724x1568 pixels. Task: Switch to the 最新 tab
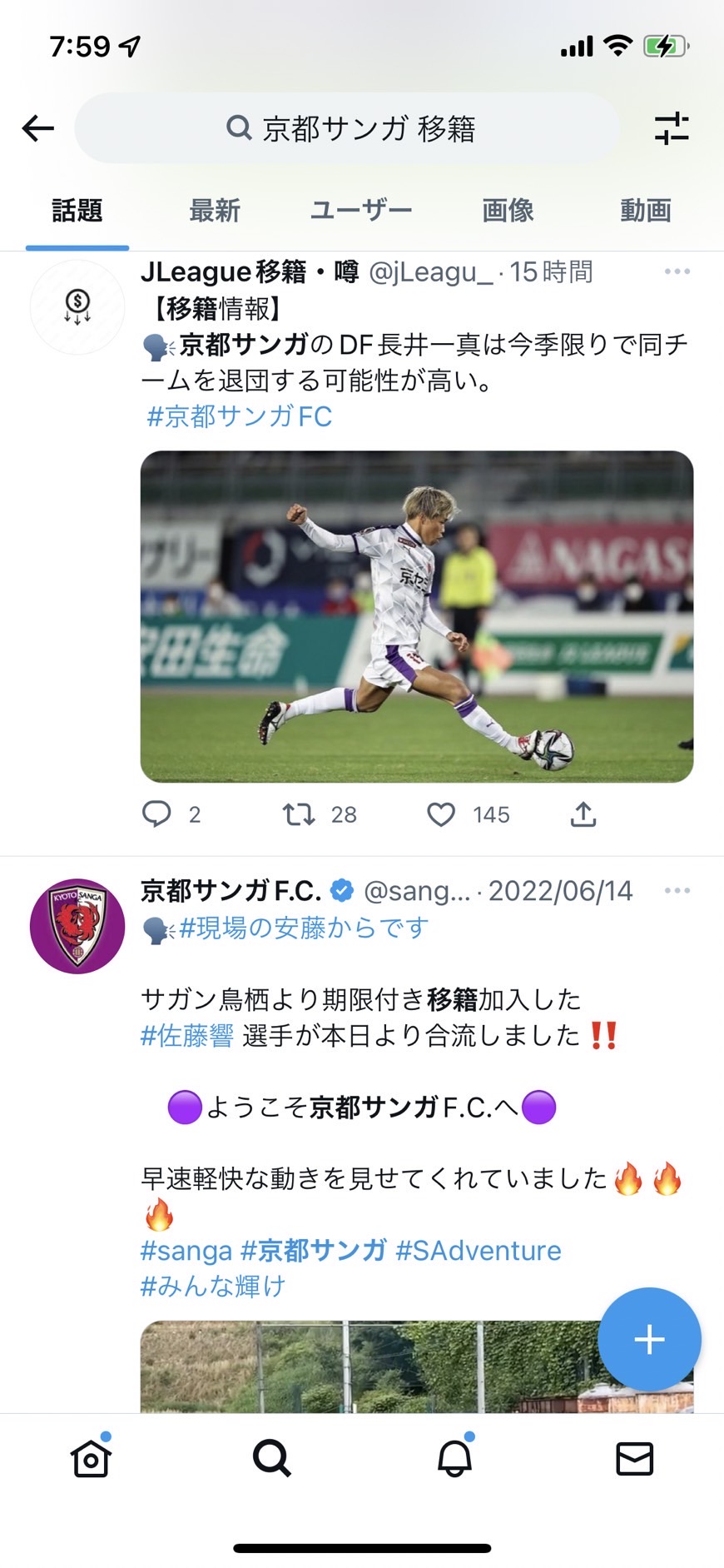pos(215,211)
